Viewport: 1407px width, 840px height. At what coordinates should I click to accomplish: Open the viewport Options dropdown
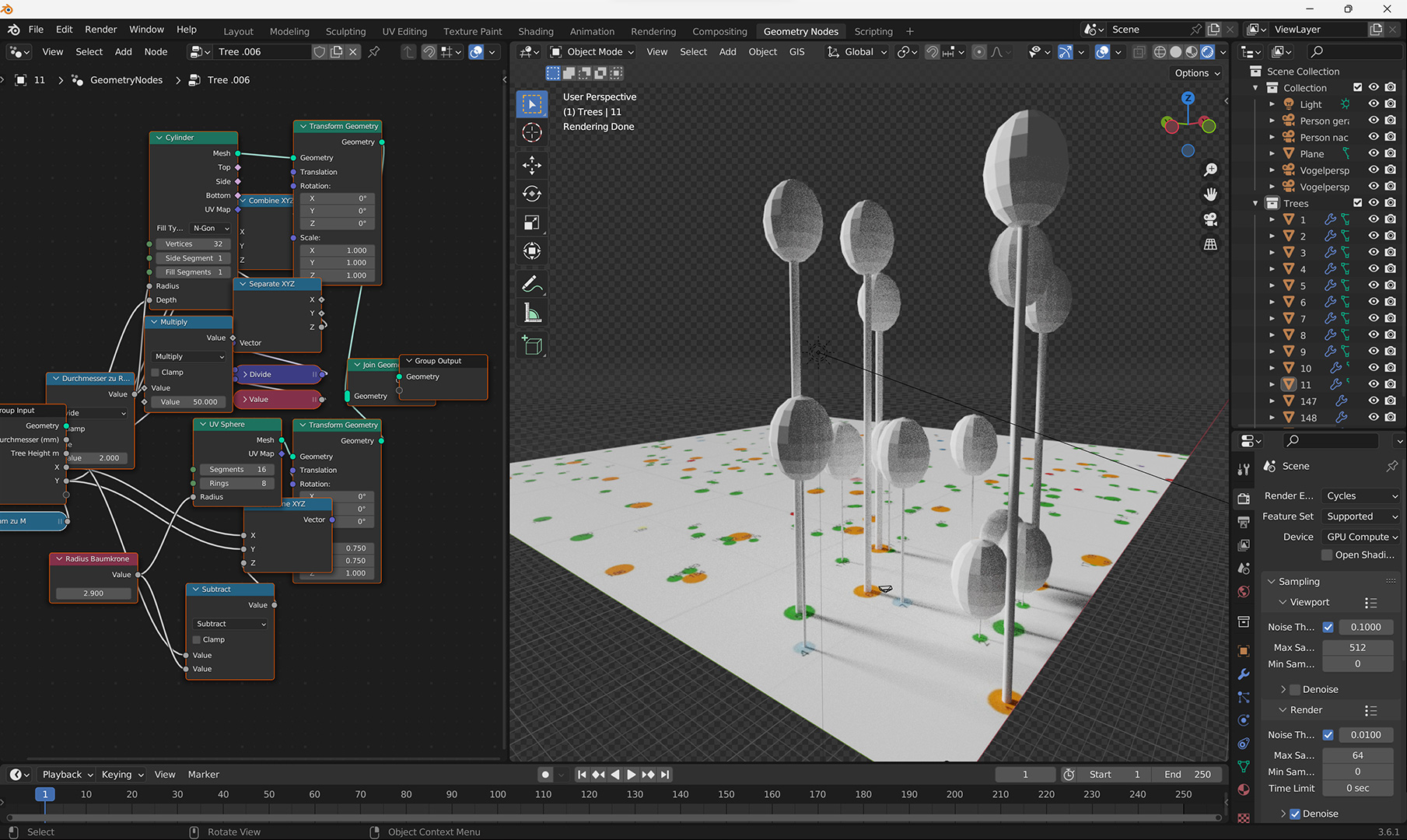tap(1197, 73)
